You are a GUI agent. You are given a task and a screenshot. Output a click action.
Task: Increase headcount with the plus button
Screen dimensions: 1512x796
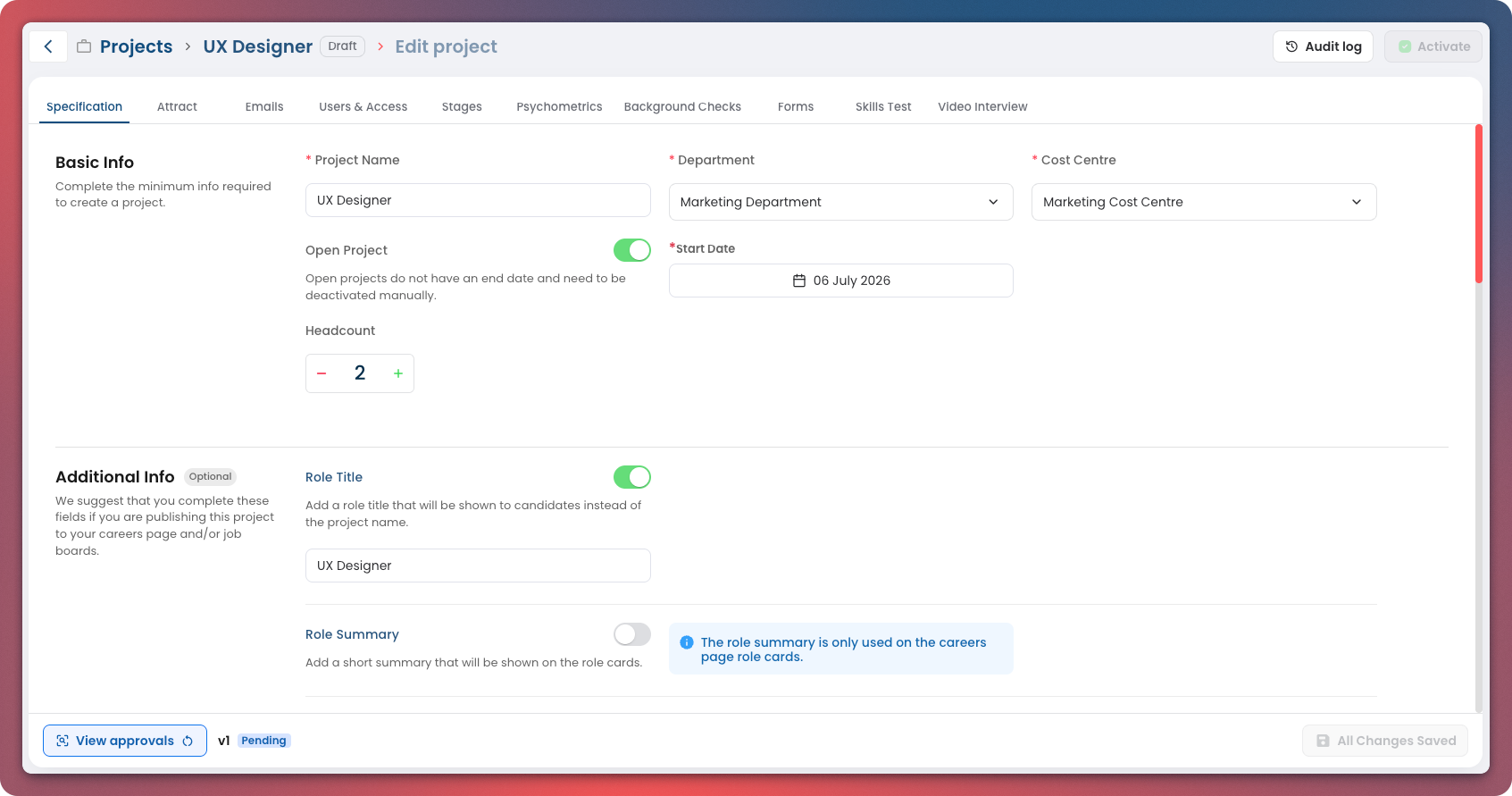398,373
